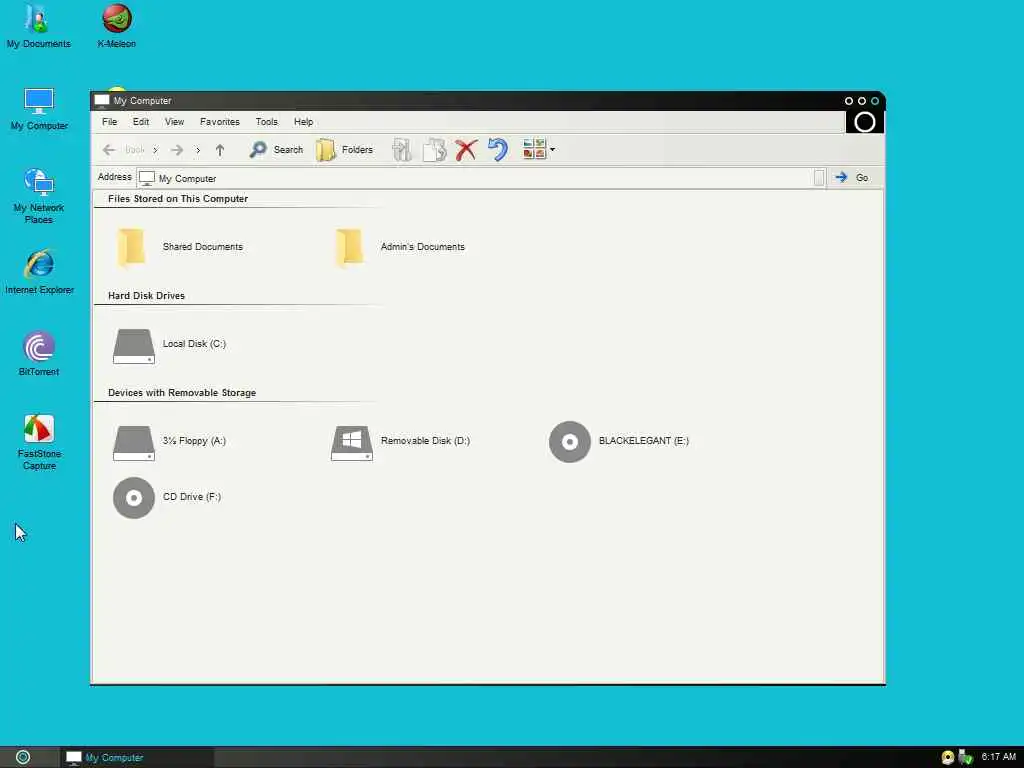Select Removable Disk (D:) icon
Screen dimensions: 1024x768
(352, 443)
